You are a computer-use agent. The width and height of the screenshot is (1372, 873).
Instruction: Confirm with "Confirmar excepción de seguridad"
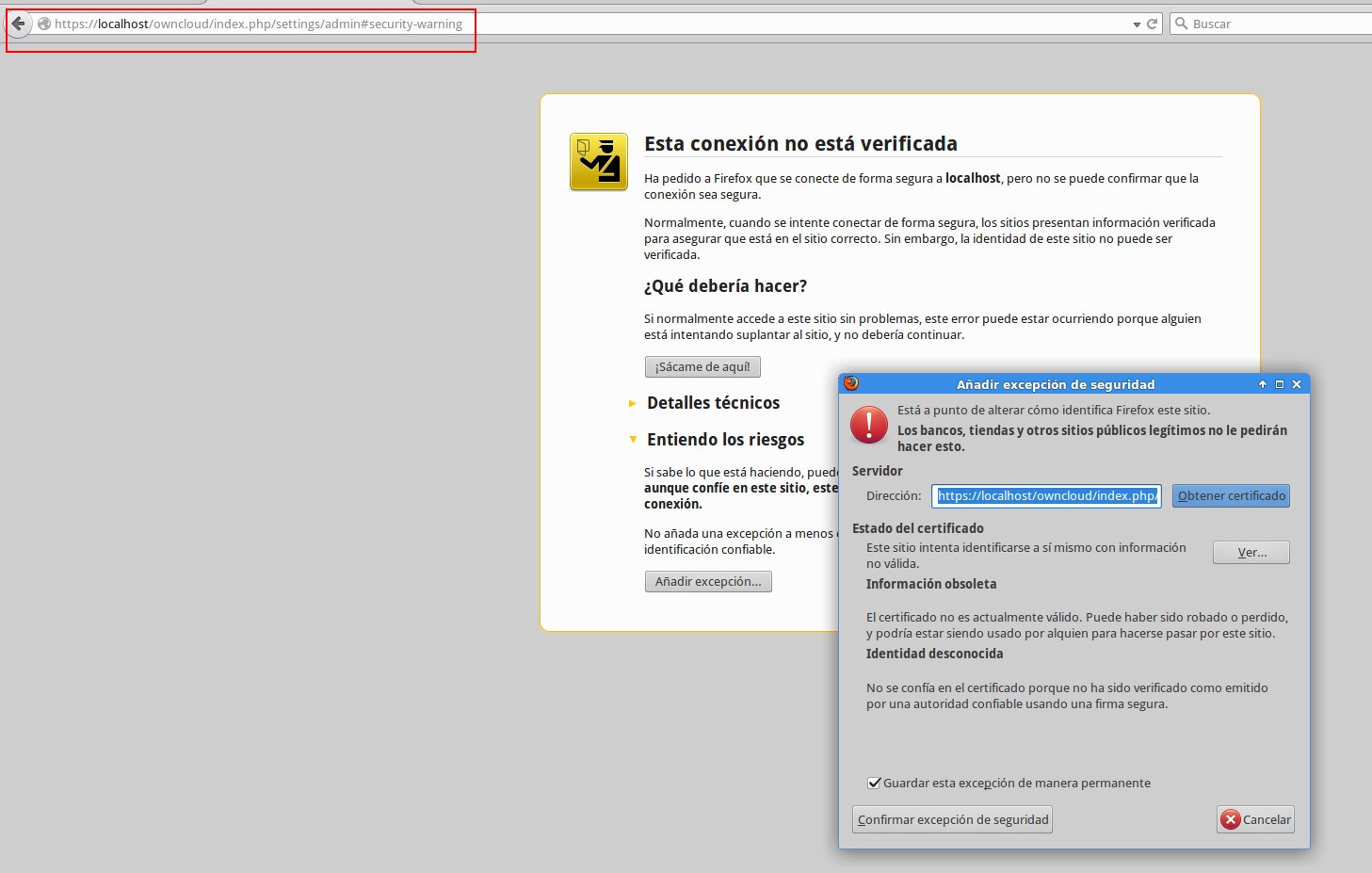coord(952,819)
